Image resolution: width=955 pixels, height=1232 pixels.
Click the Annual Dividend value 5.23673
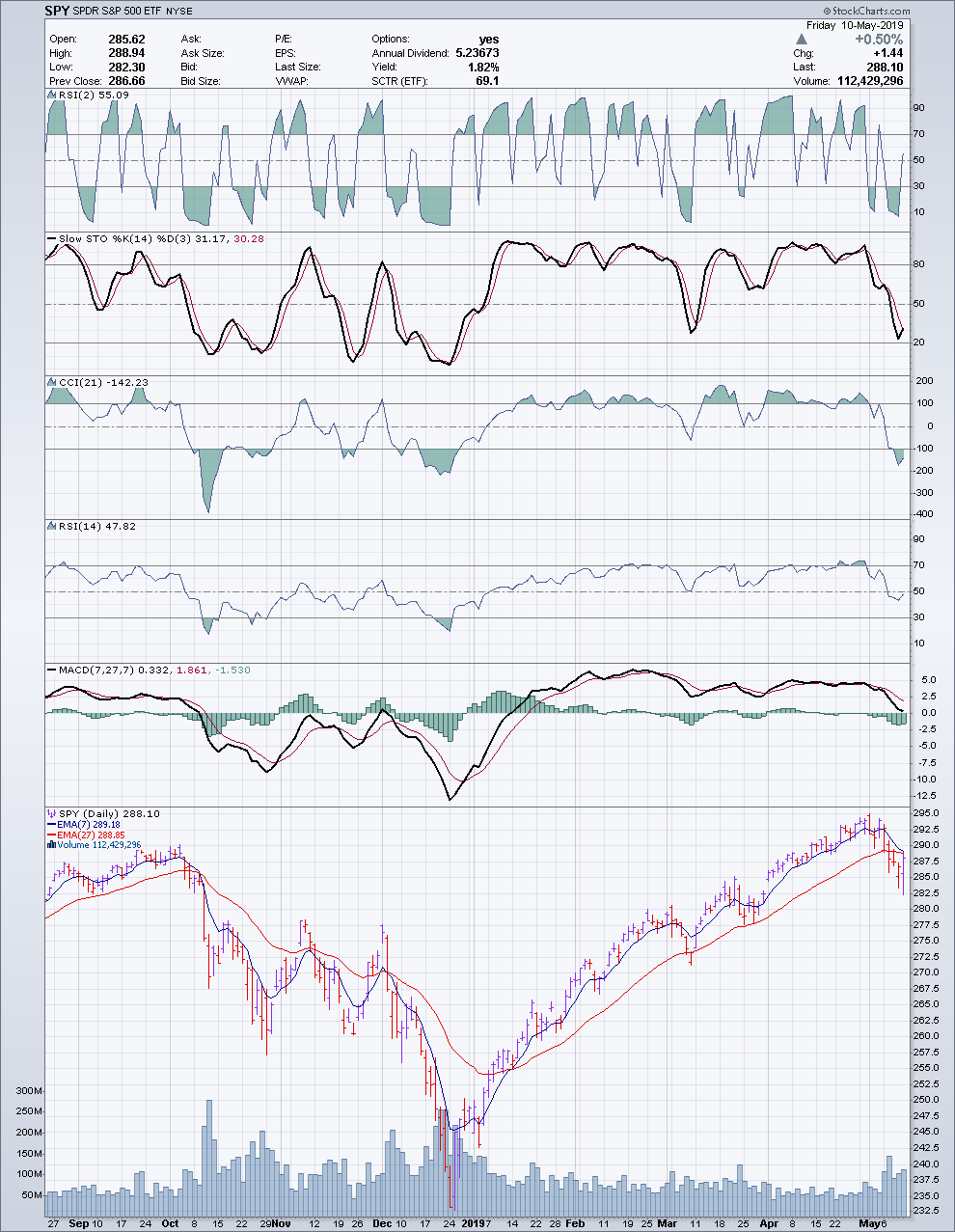(x=477, y=53)
